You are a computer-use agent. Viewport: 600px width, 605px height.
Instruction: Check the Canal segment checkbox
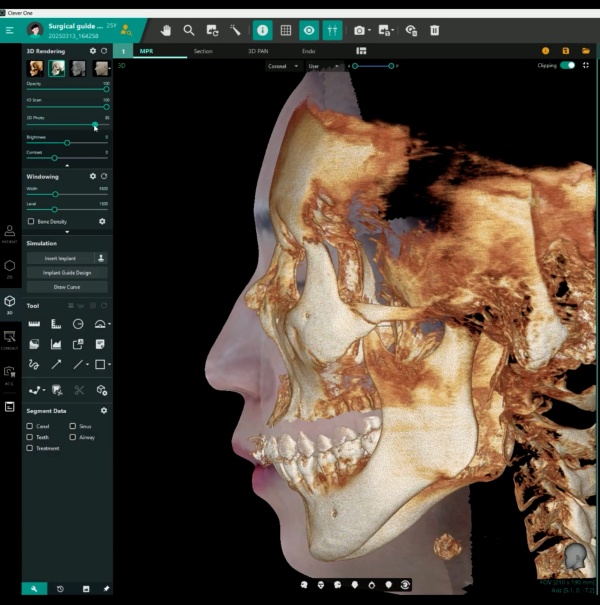pos(30,426)
